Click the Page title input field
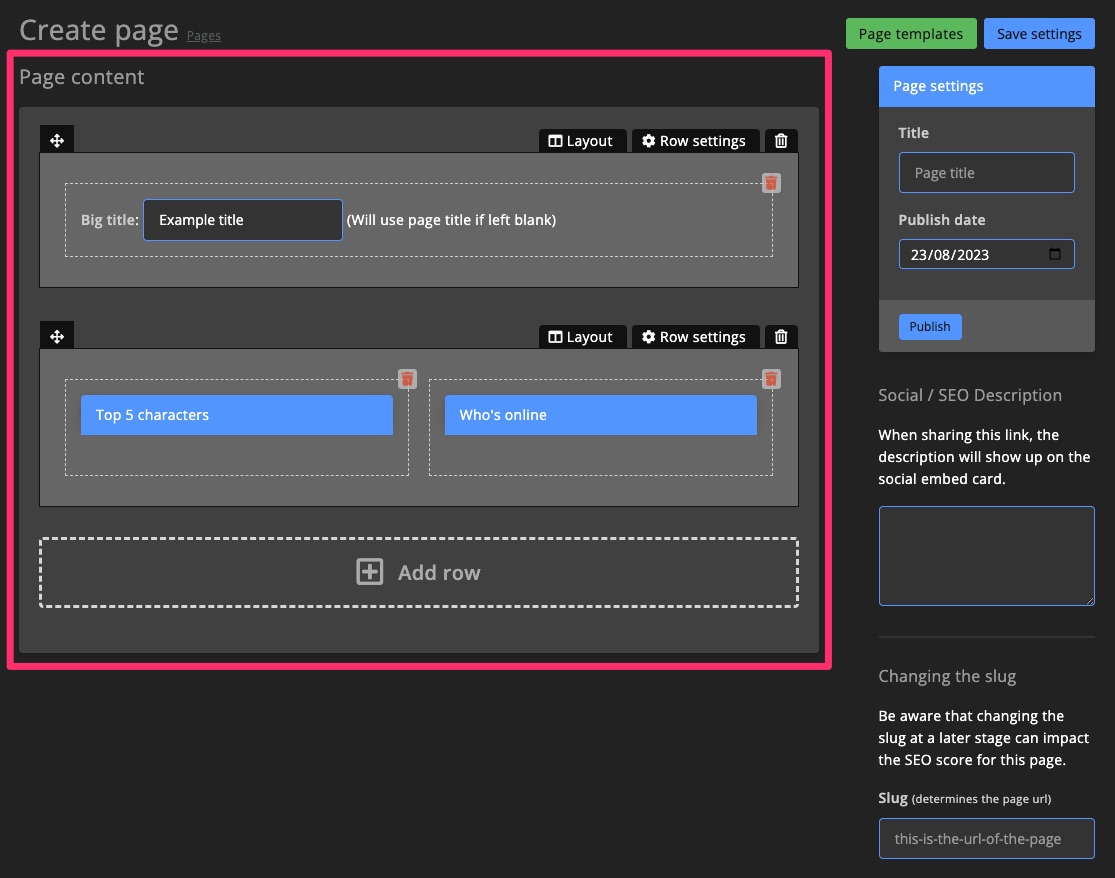This screenshot has height=878, width=1115. click(x=986, y=172)
